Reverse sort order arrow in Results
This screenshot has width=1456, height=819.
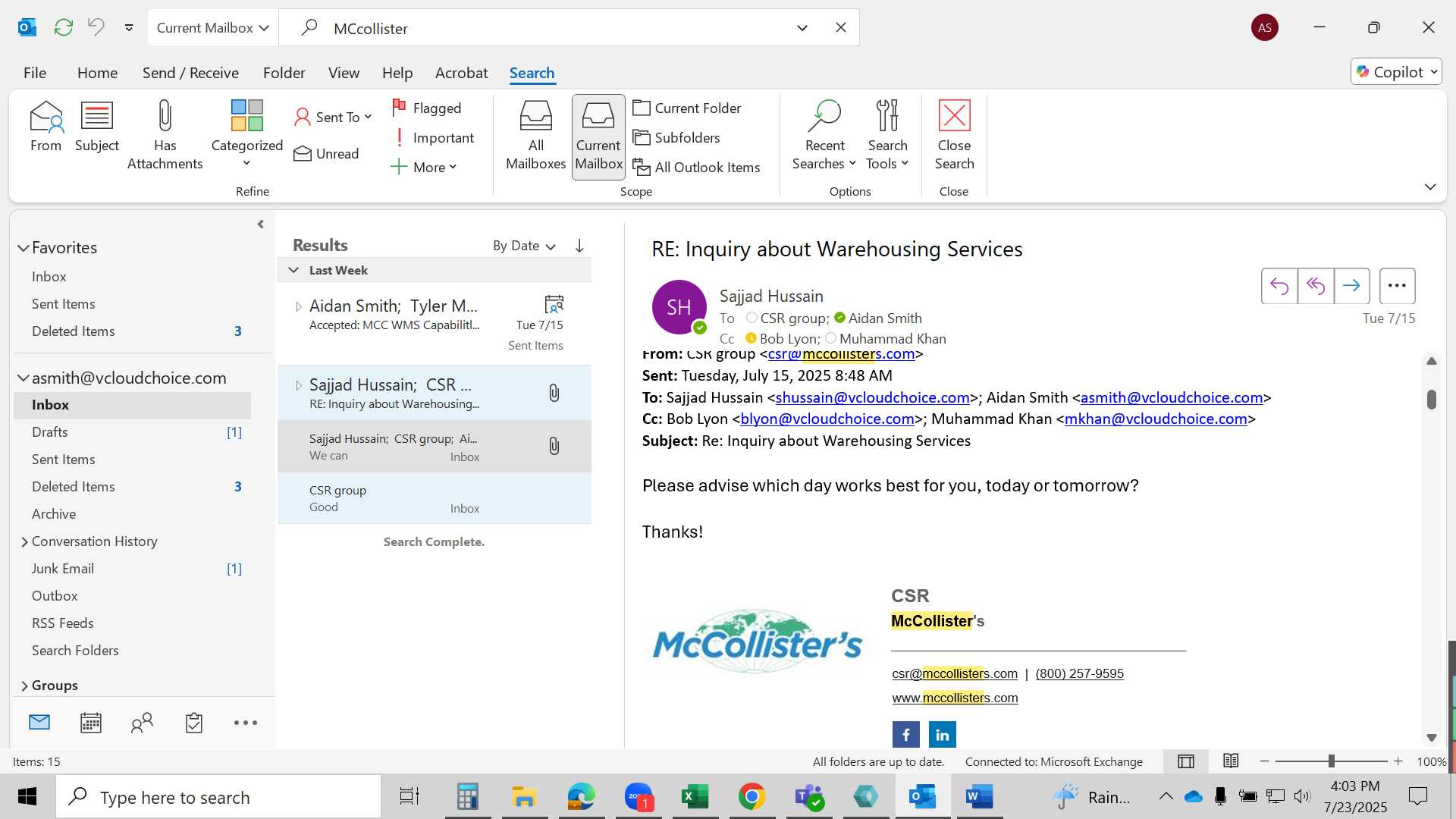click(x=579, y=246)
